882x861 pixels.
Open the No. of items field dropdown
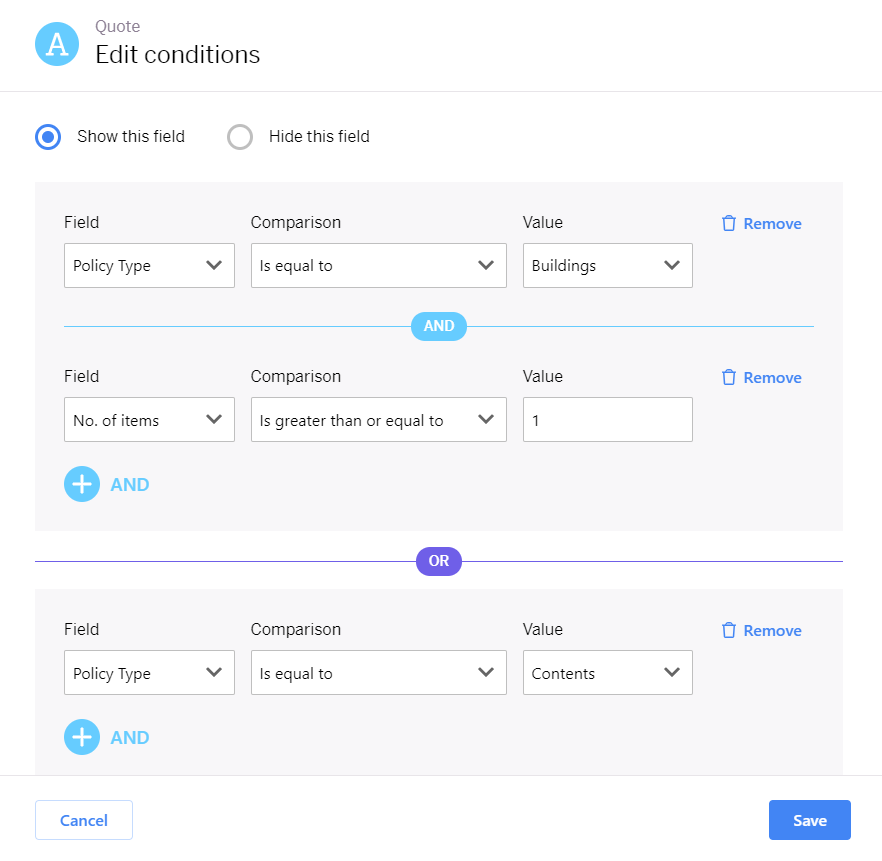click(149, 420)
